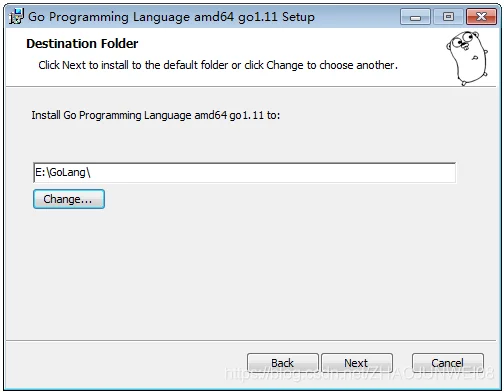Viewport: 504px width, 392px height.
Task: Click the Destination Folder heading
Action: tap(82, 44)
